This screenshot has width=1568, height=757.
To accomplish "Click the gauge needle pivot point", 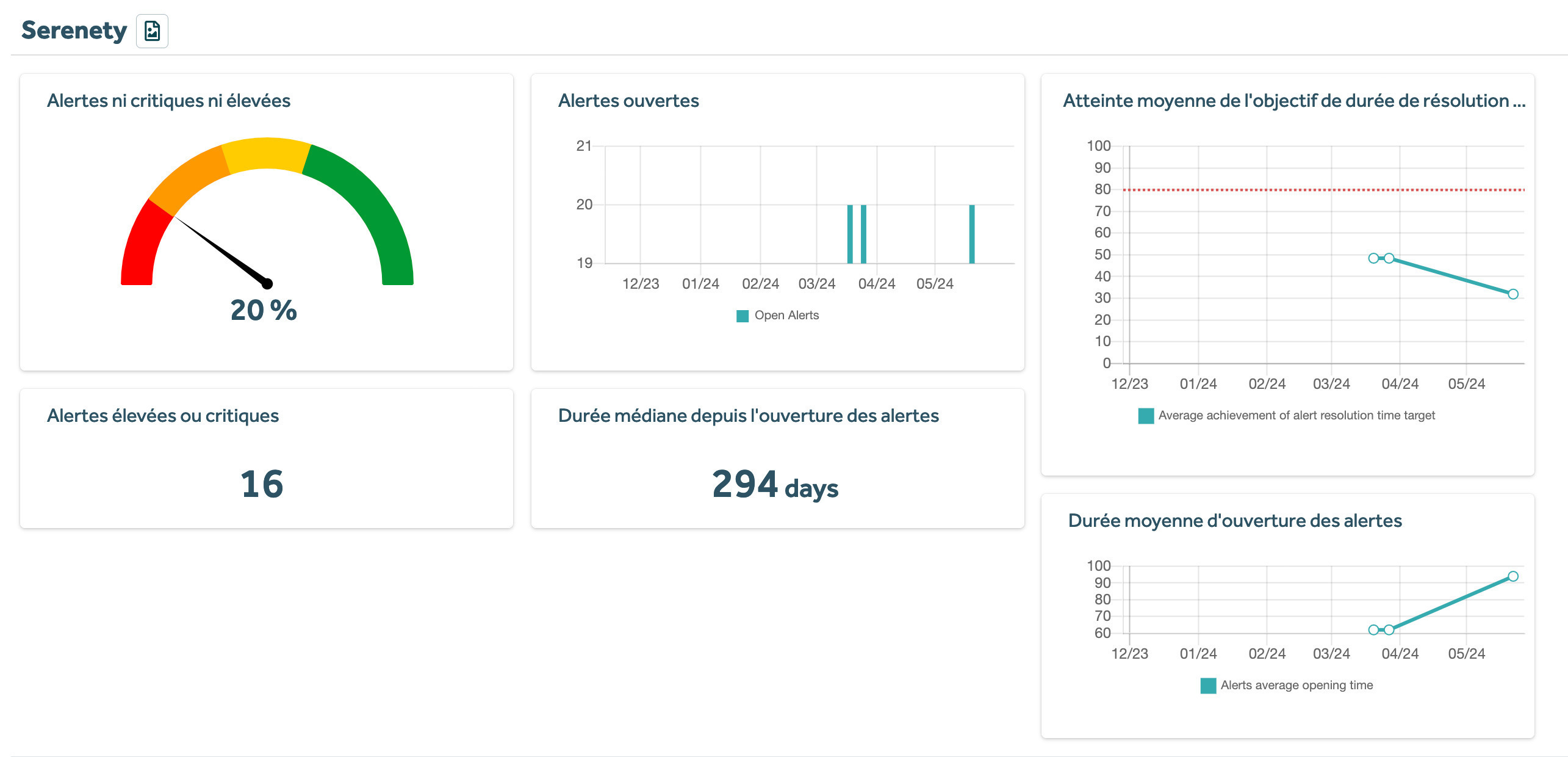I will [267, 284].
